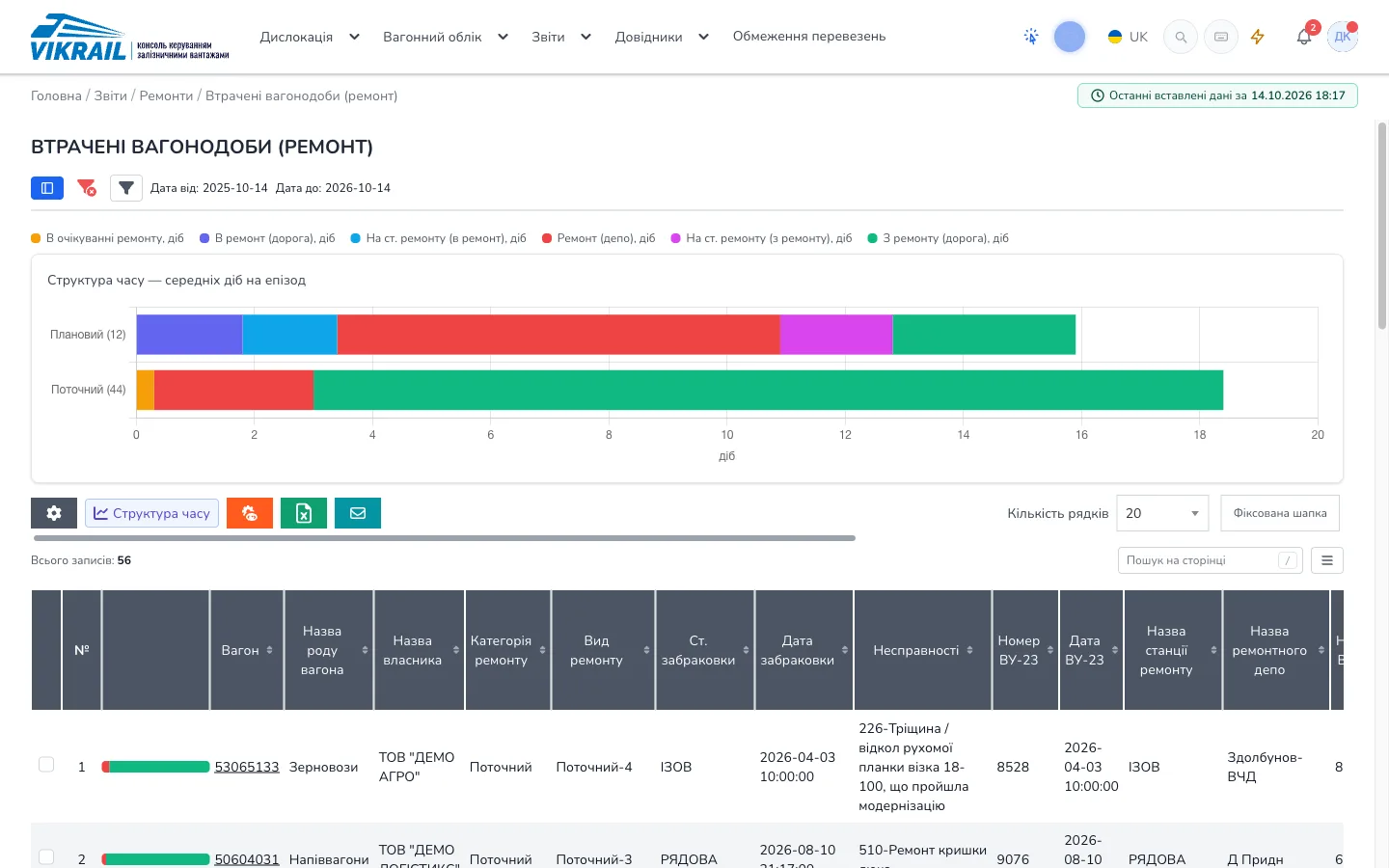Screen dimensions: 1389x868
Task: Click the light blue circle button in header
Action: point(1070,37)
